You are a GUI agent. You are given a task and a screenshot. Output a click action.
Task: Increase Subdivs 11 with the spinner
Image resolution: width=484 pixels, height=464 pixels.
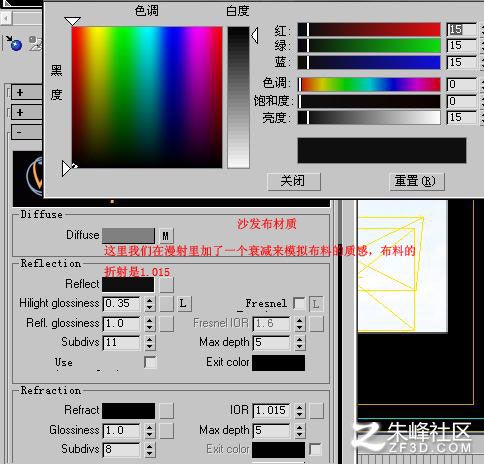[150, 339]
